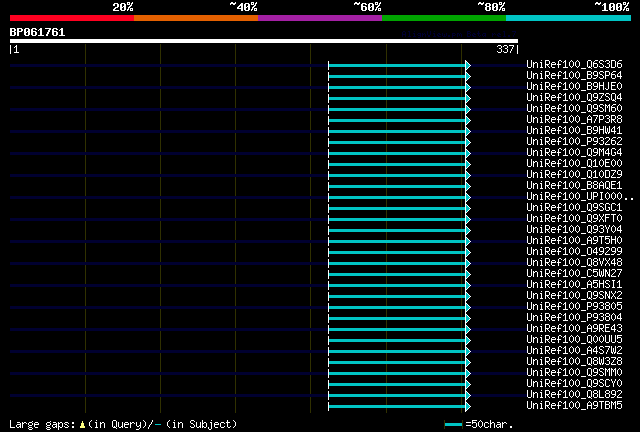Select the UniRef100_P93262 label
The height and width of the screenshot is (432, 640).
click(574, 141)
